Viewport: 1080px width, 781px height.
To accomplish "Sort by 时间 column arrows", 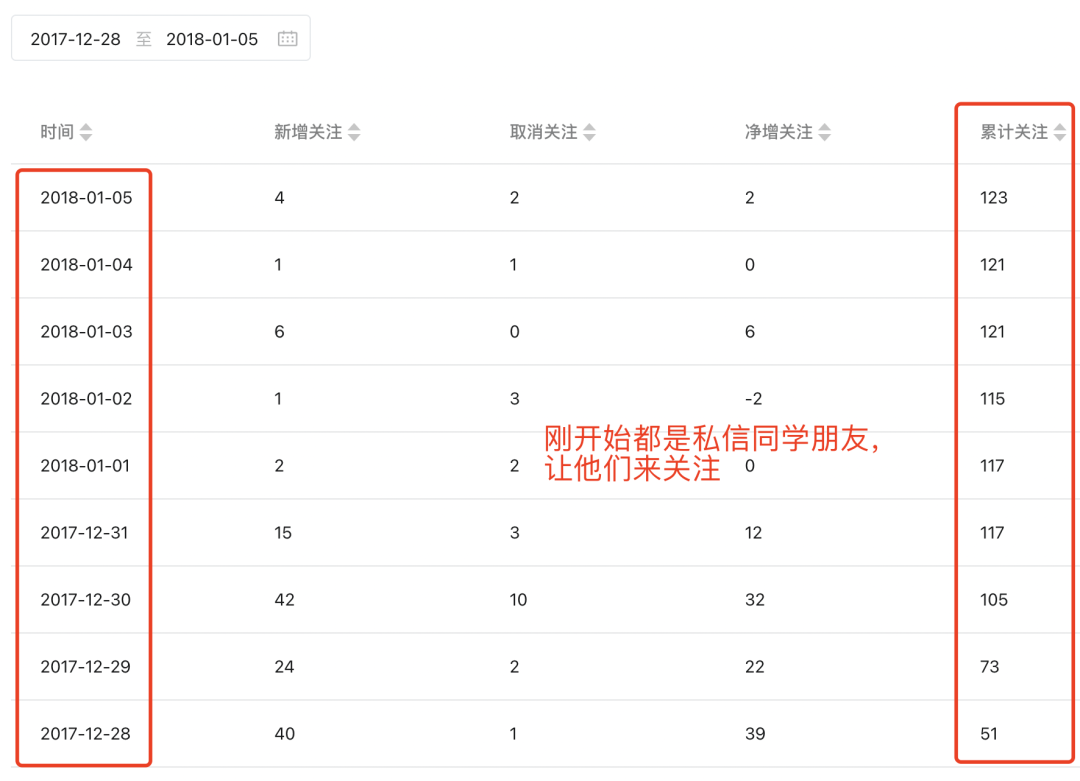I will pos(86,132).
